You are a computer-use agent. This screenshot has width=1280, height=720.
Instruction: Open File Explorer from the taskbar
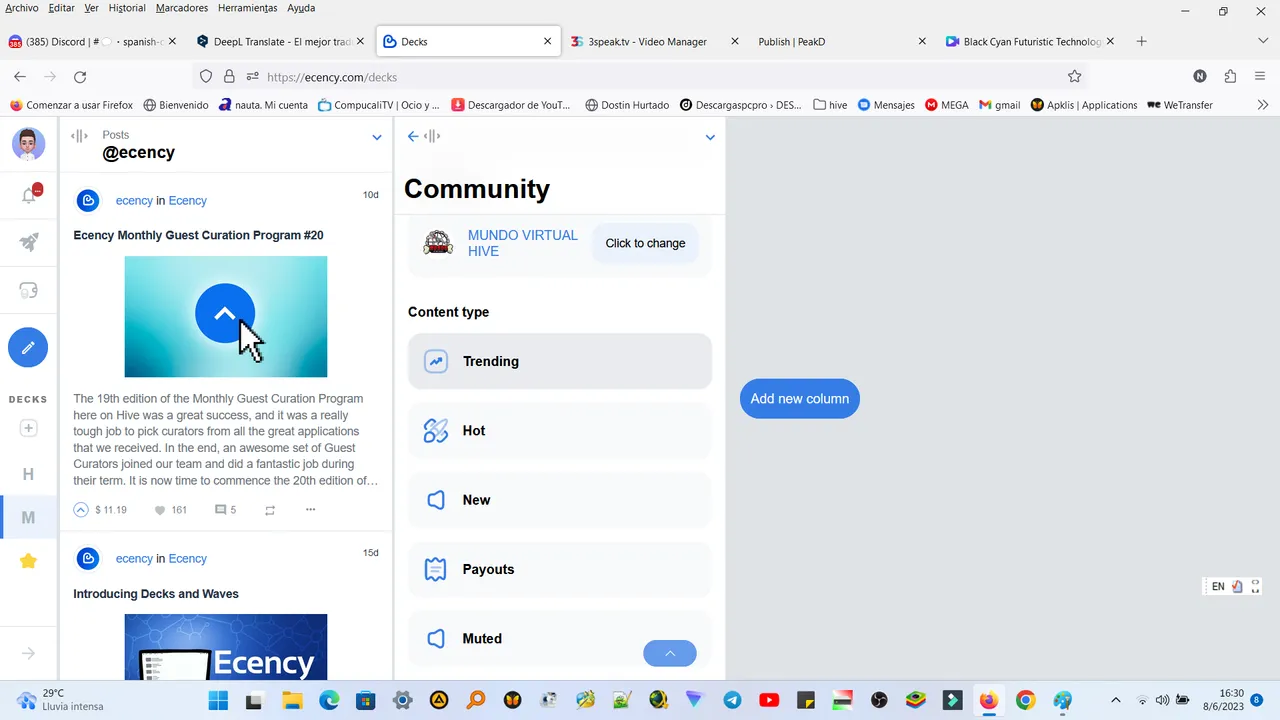point(292,700)
